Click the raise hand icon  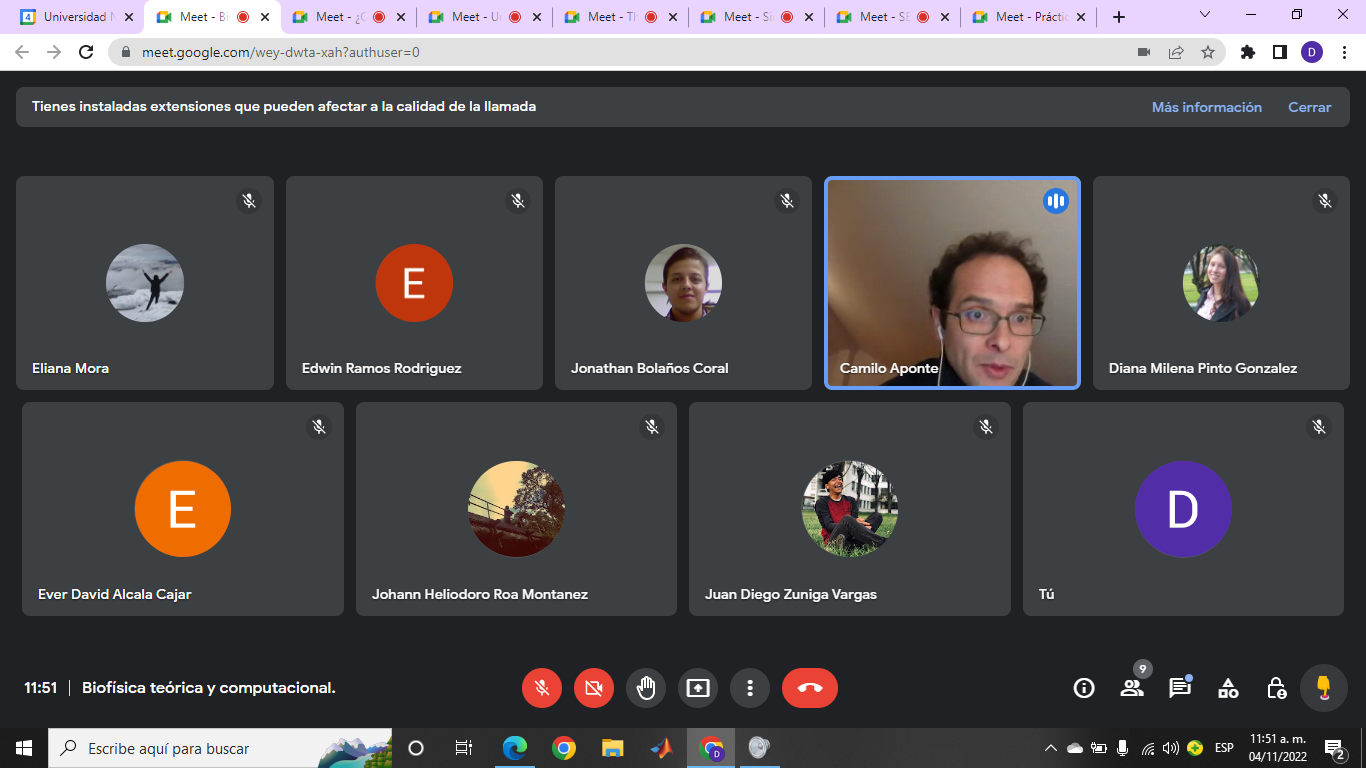point(646,688)
